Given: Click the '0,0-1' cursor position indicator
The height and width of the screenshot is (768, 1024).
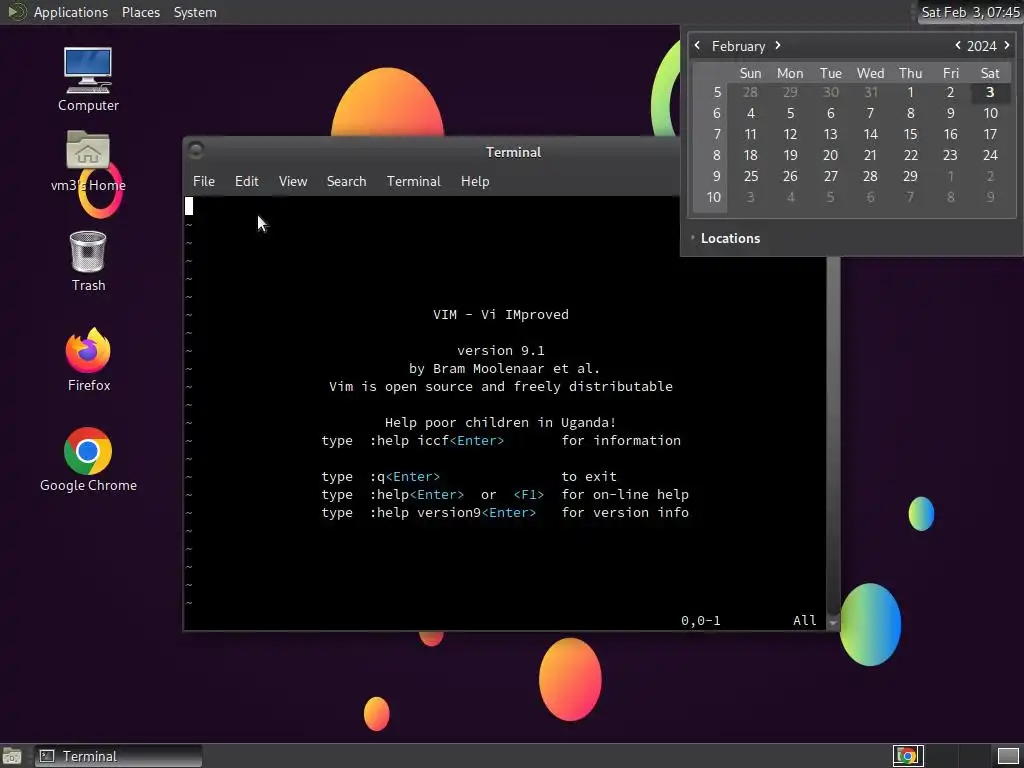Looking at the screenshot, I should tap(701, 620).
